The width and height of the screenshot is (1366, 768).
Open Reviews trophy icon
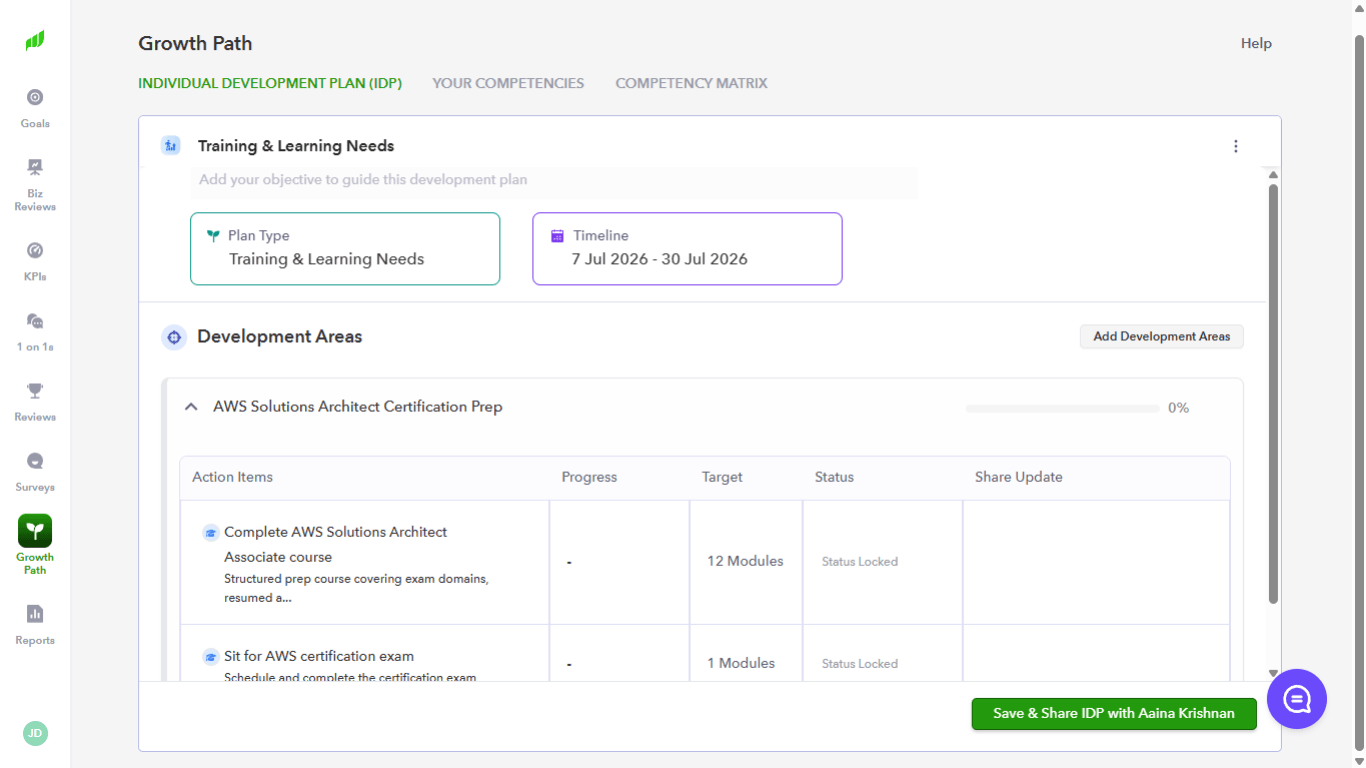35,391
